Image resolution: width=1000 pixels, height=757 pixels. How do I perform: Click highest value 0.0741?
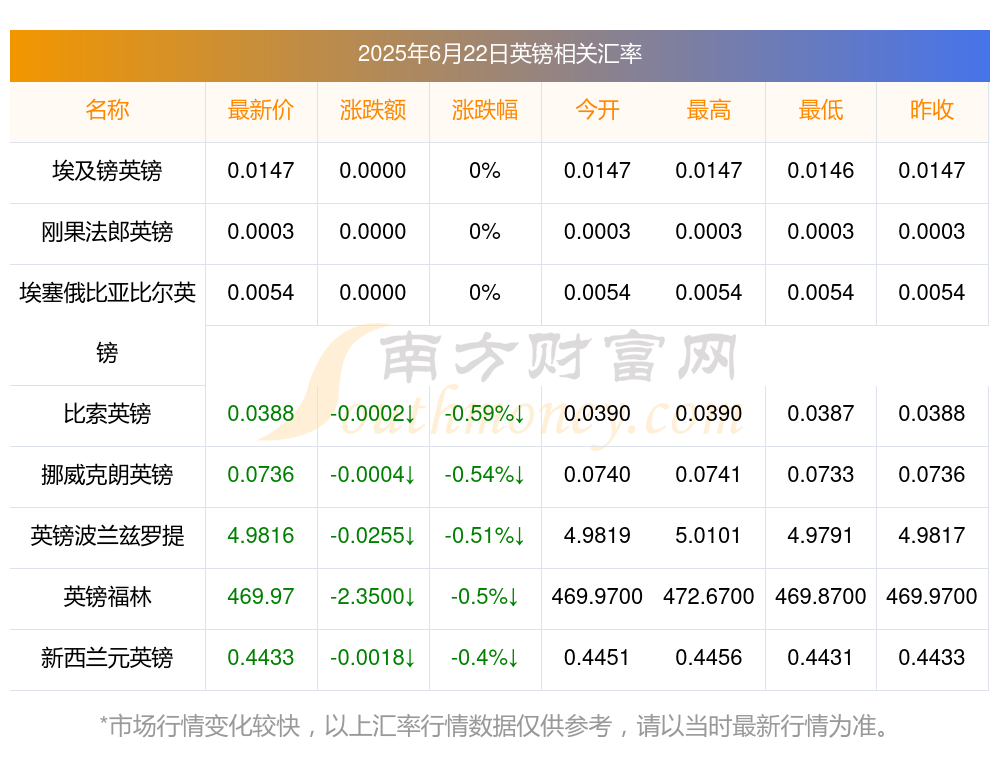point(709,475)
